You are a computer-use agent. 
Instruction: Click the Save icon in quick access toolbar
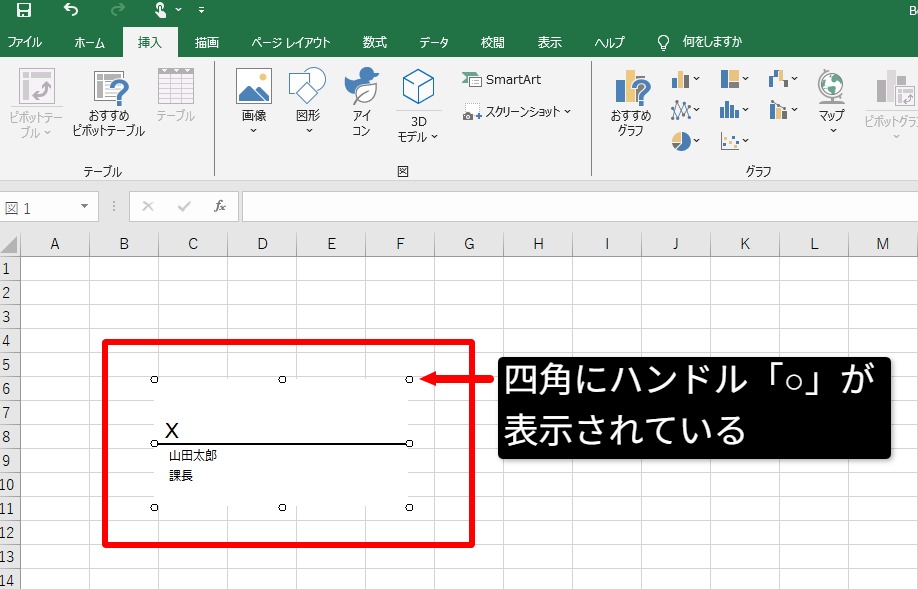(x=23, y=10)
